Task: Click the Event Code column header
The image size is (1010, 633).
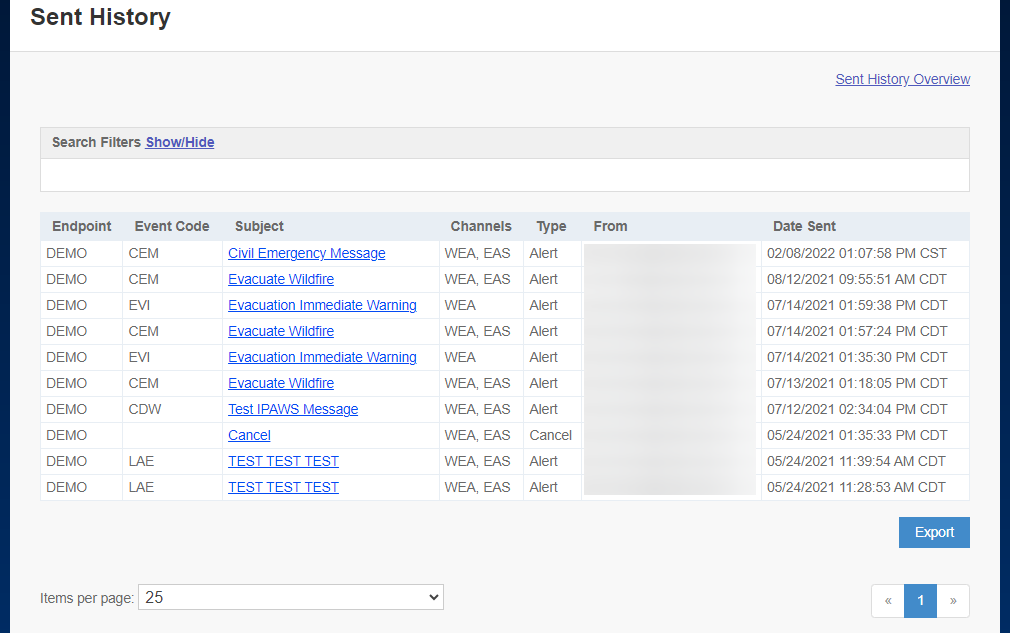Action: tap(172, 226)
